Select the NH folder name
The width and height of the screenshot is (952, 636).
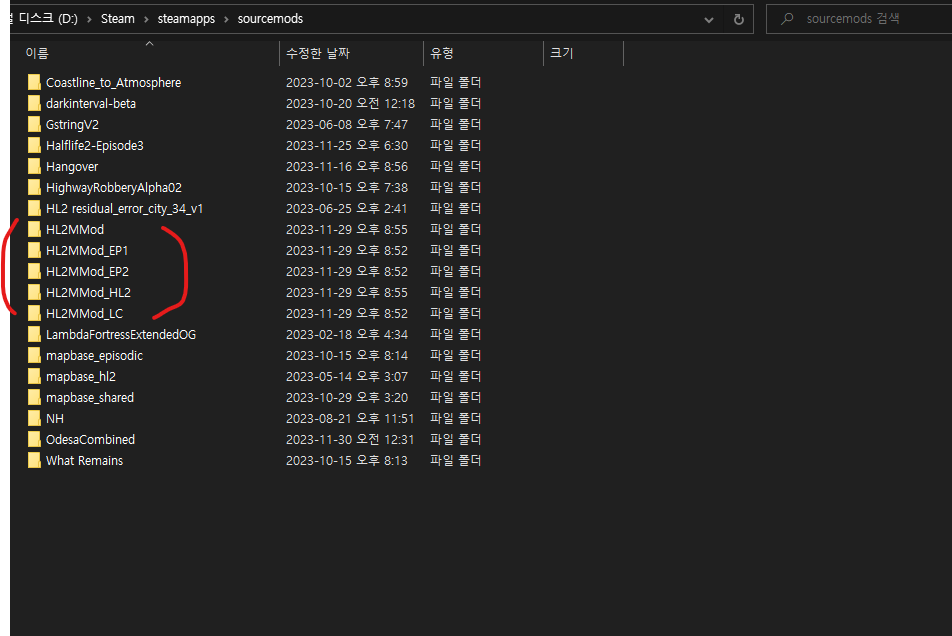55,419
